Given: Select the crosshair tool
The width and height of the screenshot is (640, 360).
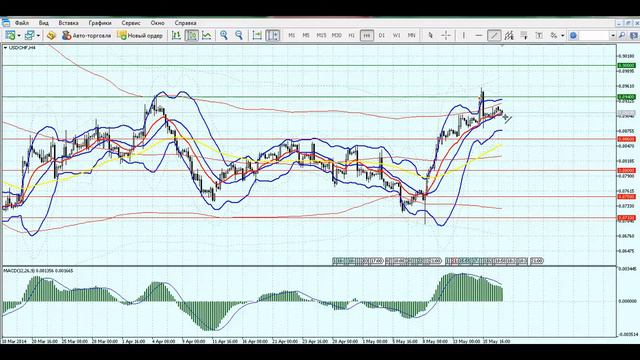Looking at the screenshot, I should (446, 36).
